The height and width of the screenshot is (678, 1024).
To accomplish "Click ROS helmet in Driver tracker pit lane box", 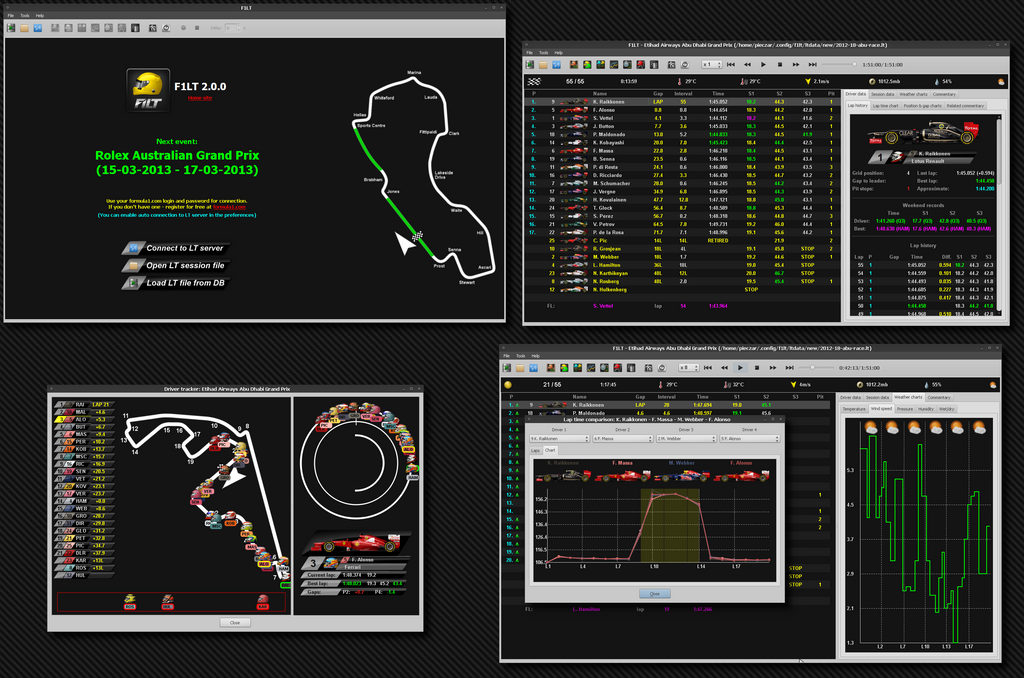I will [130, 602].
